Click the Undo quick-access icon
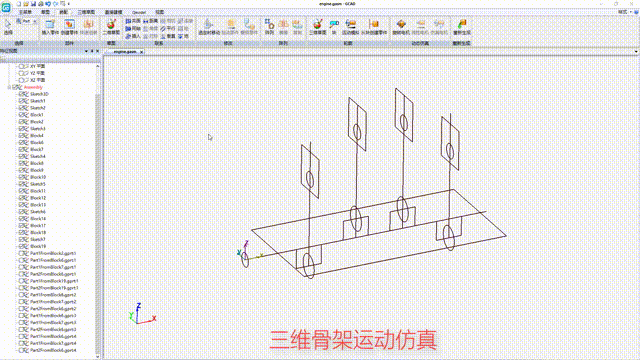 48,4
